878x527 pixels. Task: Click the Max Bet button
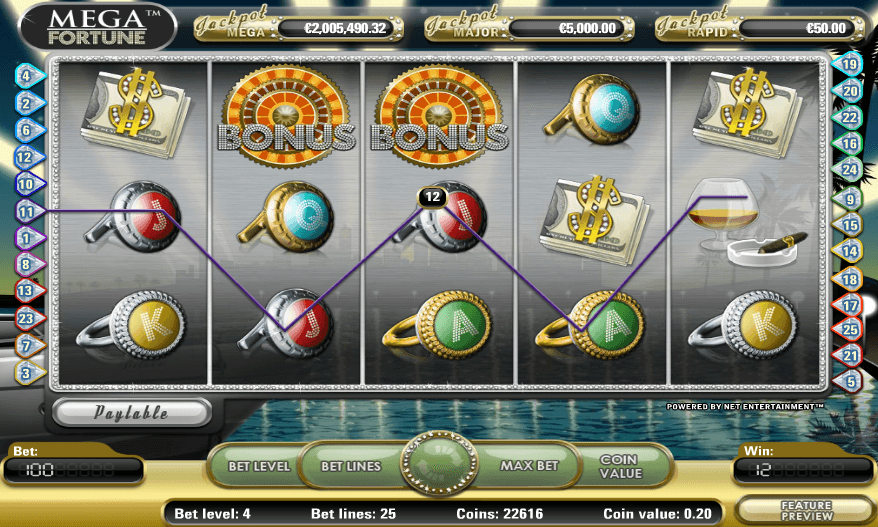529,466
